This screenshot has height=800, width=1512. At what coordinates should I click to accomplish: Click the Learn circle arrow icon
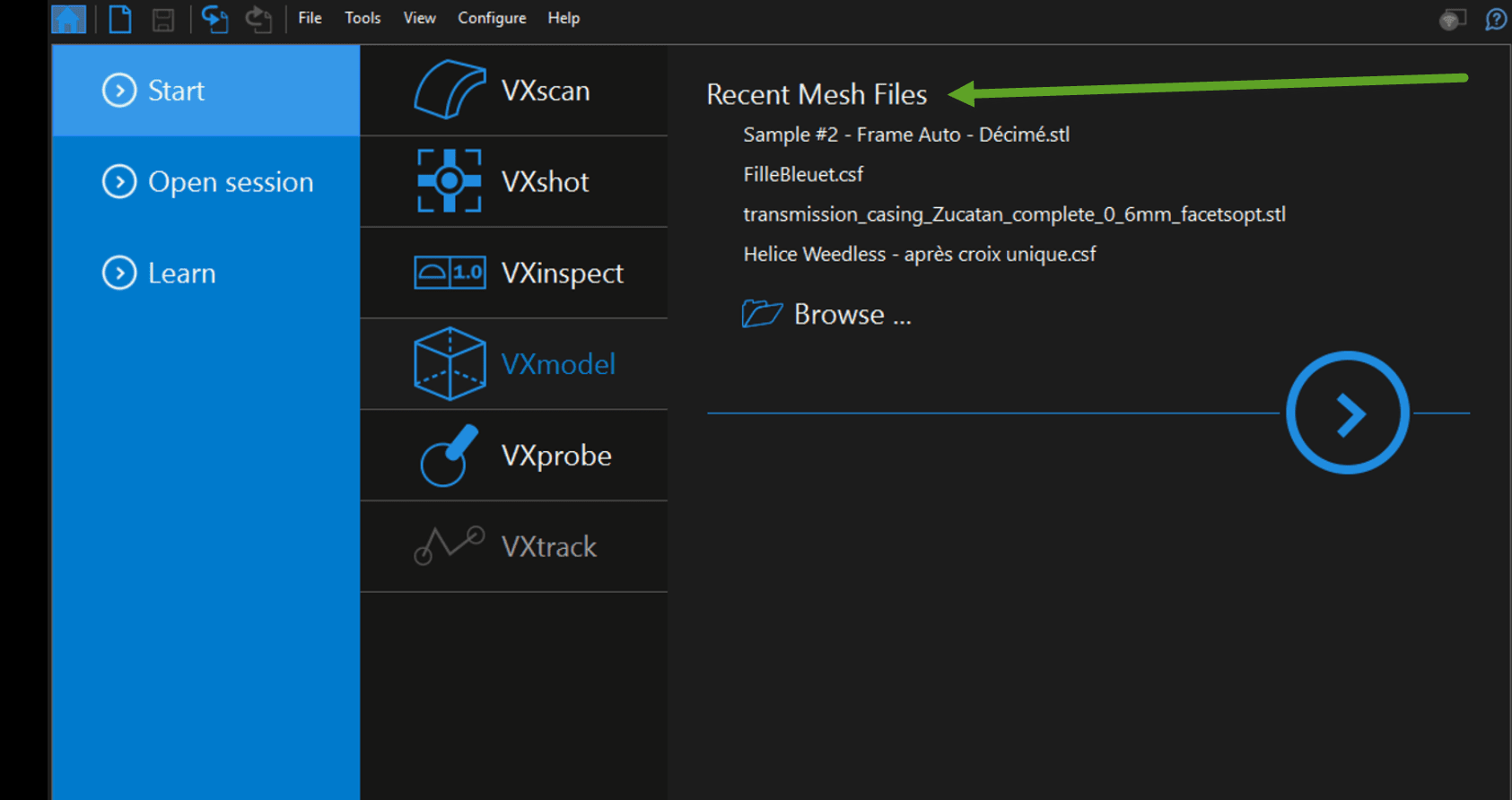[119, 273]
